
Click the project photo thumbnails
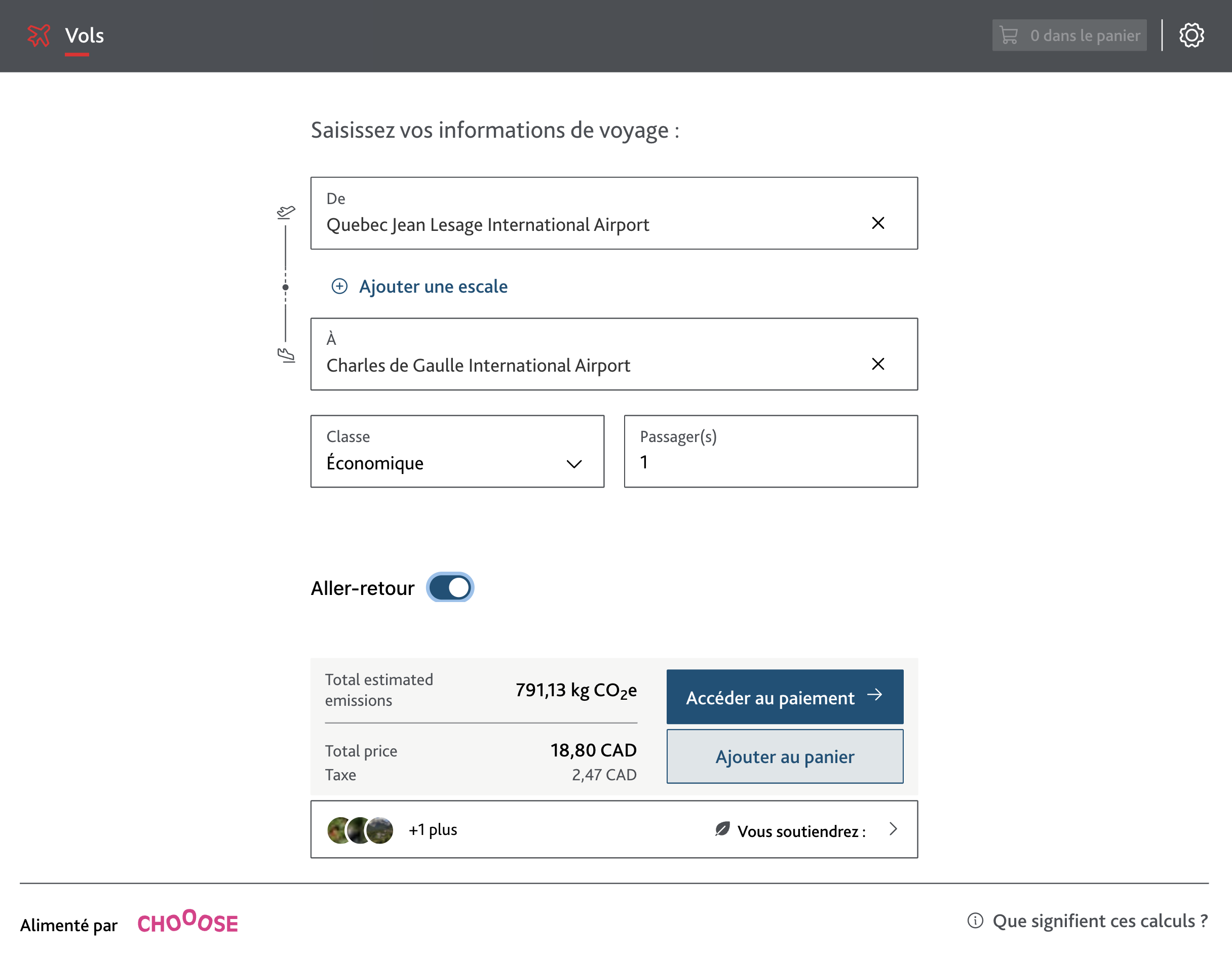360,830
